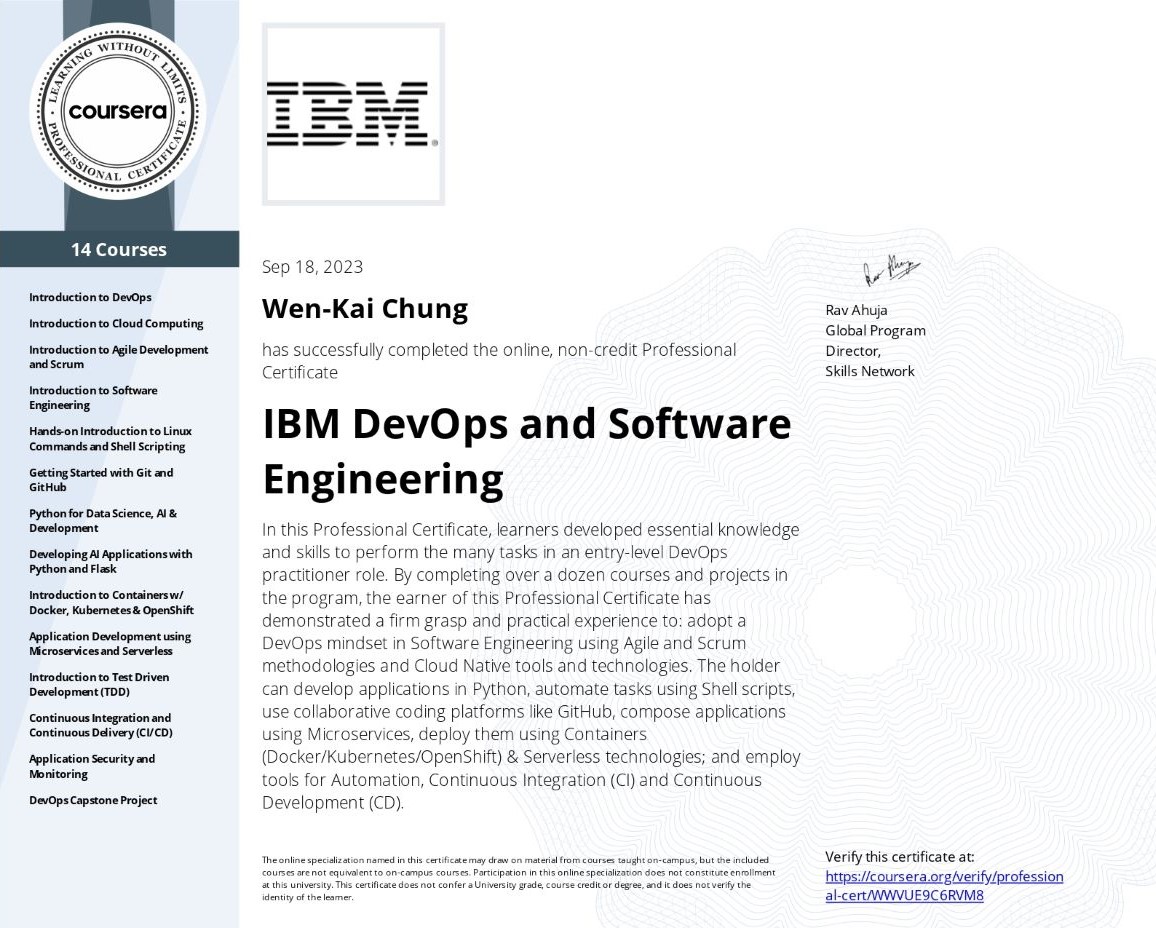1156x928 pixels.
Task: Click the Coursera professional certificate seal
Action: pyautogui.click(x=118, y=111)
